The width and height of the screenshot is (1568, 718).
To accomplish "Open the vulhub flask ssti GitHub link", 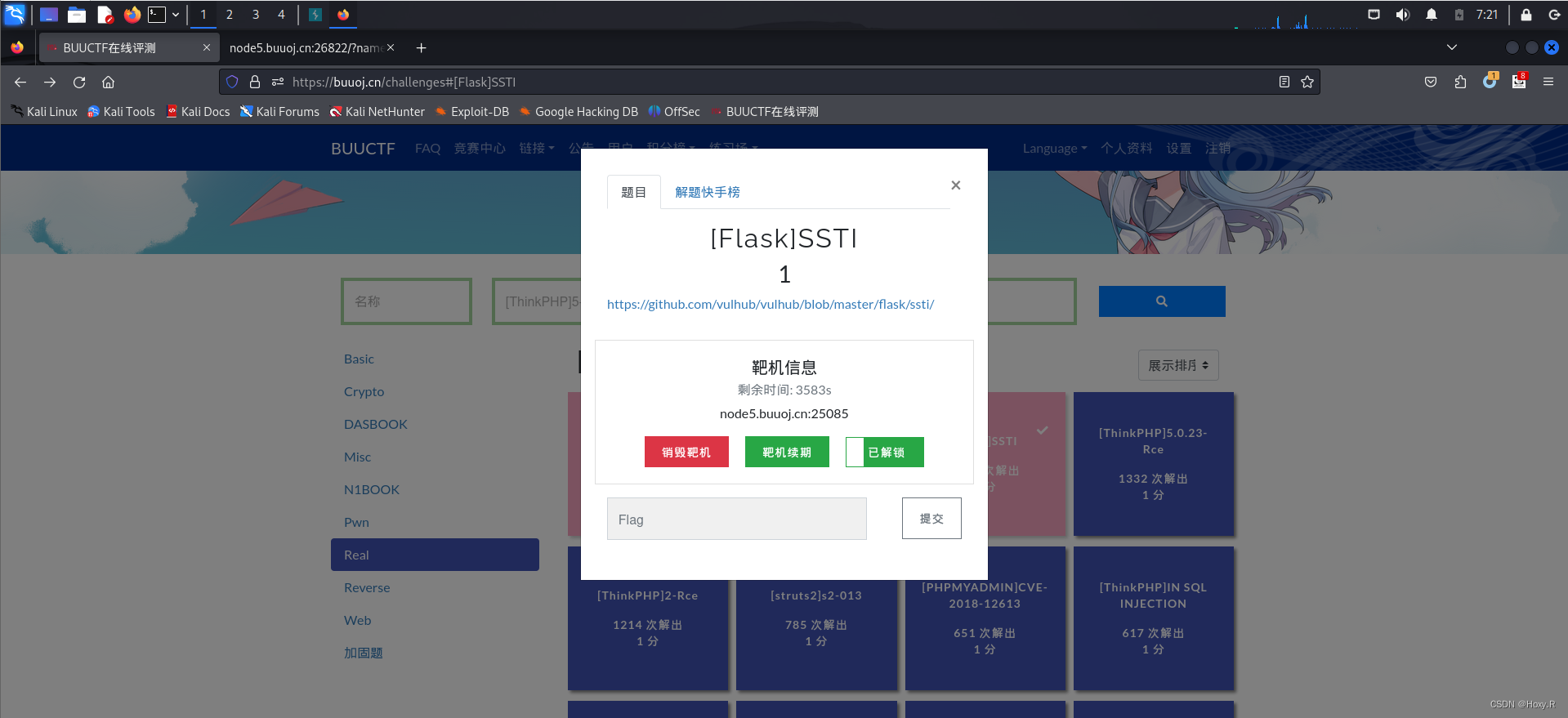I will (x=771, y=305).
